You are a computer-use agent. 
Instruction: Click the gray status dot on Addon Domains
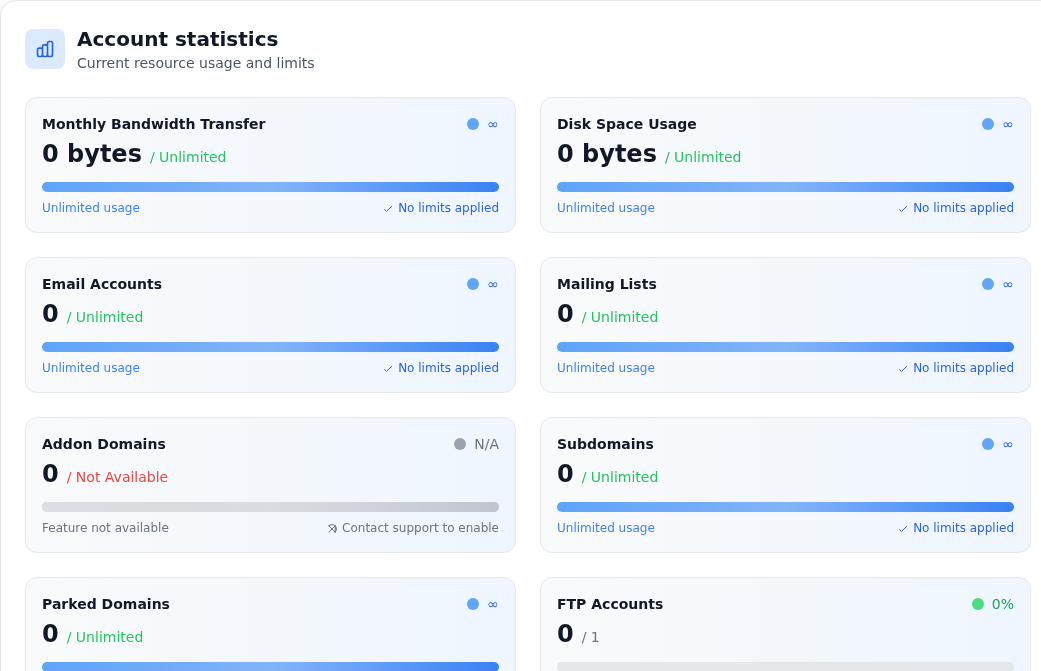coord(460,444)
